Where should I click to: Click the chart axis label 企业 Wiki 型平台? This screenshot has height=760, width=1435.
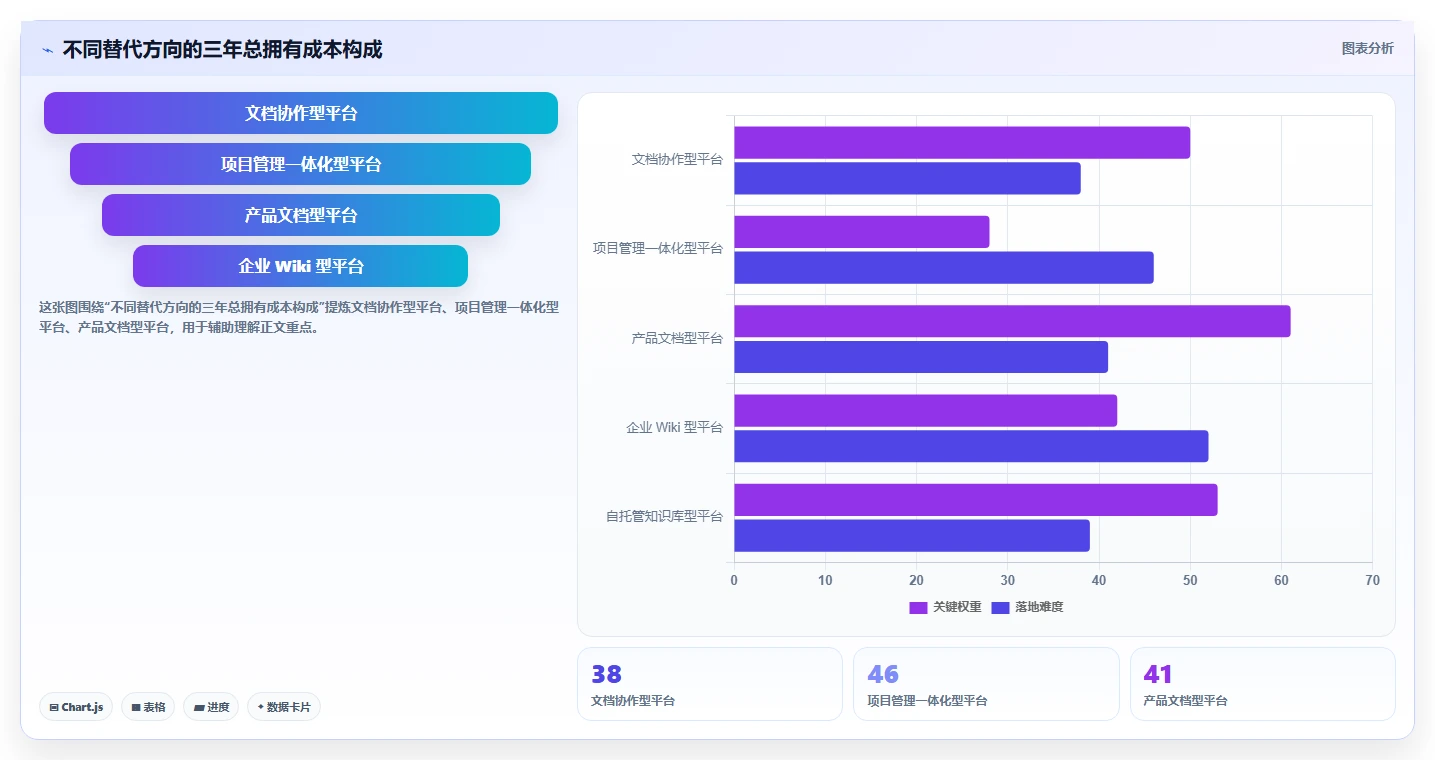[x=674, y=427]
